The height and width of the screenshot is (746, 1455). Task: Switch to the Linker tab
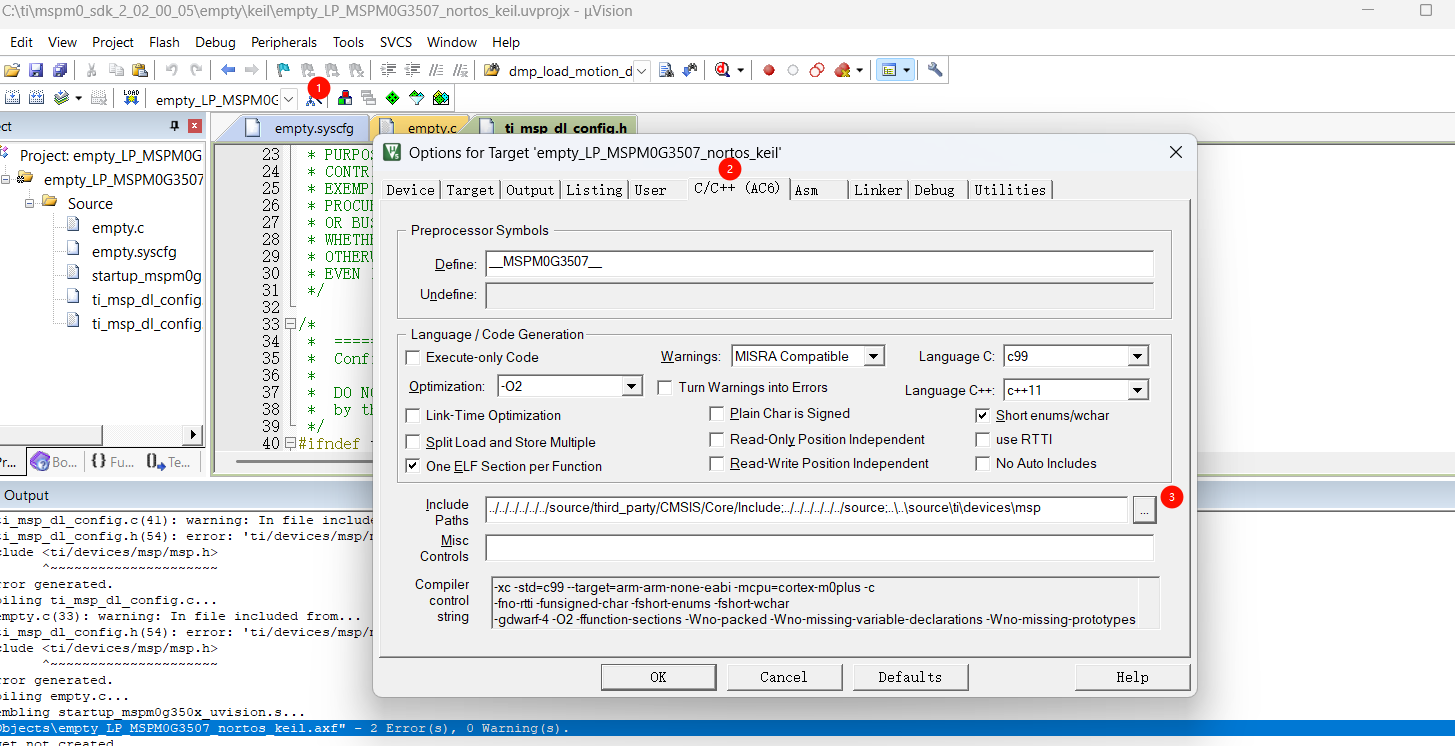click(877, 190)
